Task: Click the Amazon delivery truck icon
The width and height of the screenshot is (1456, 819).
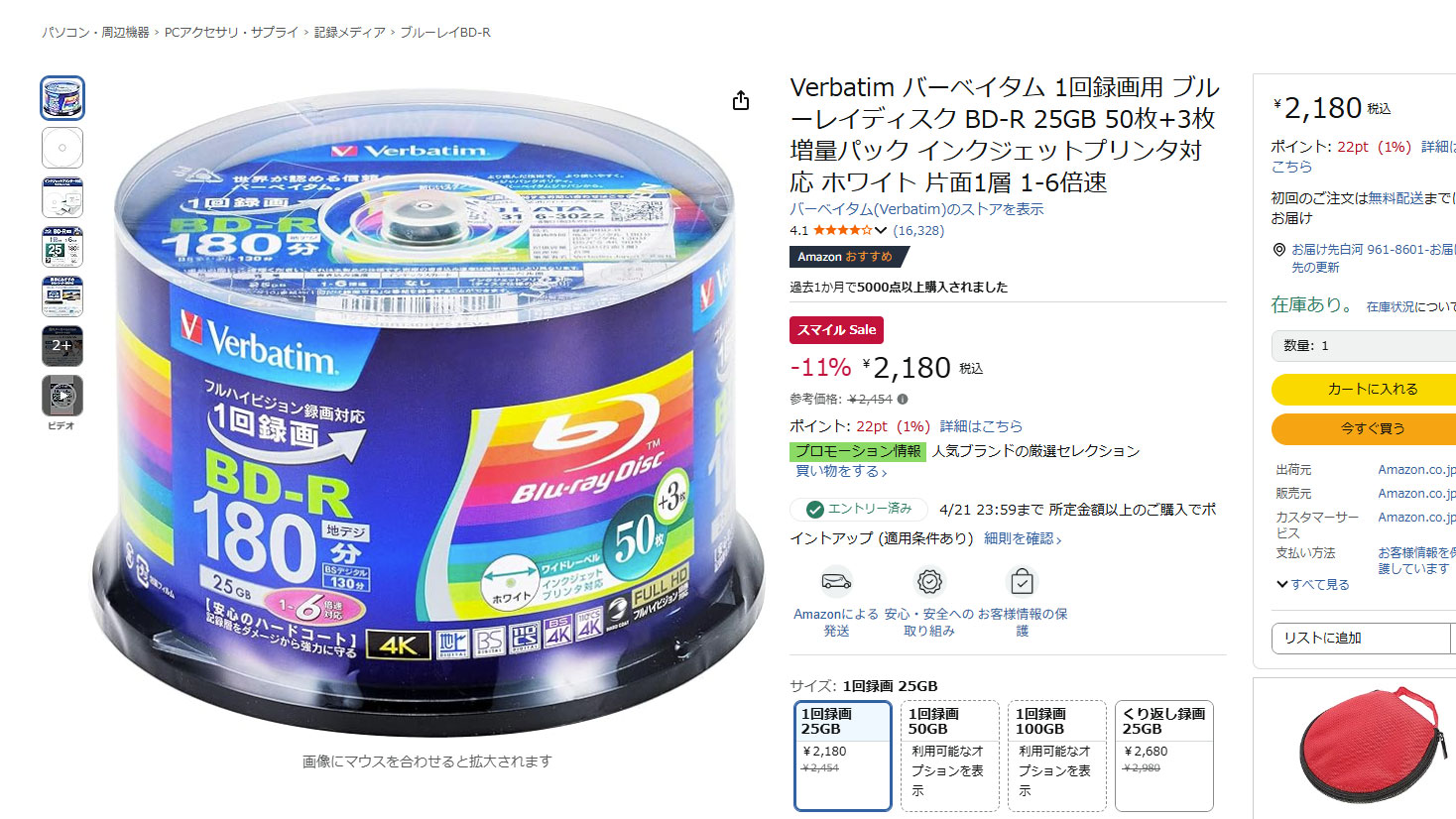Action: click(836, 580)
